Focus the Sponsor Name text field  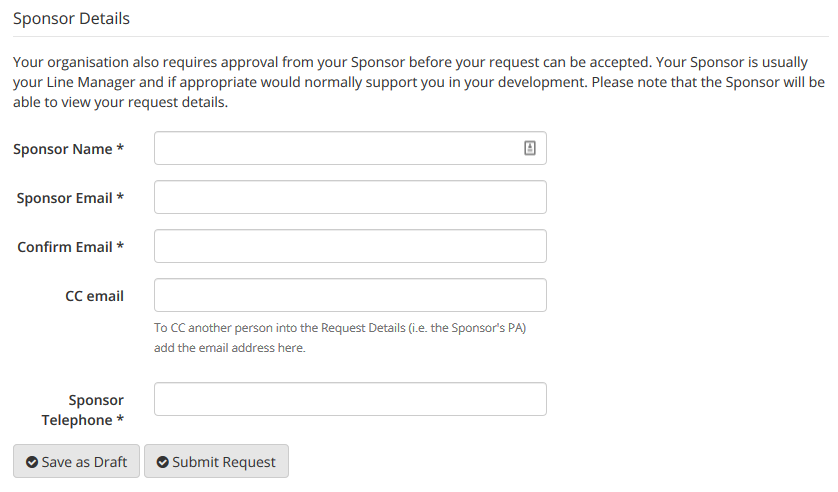pos(350,148)
